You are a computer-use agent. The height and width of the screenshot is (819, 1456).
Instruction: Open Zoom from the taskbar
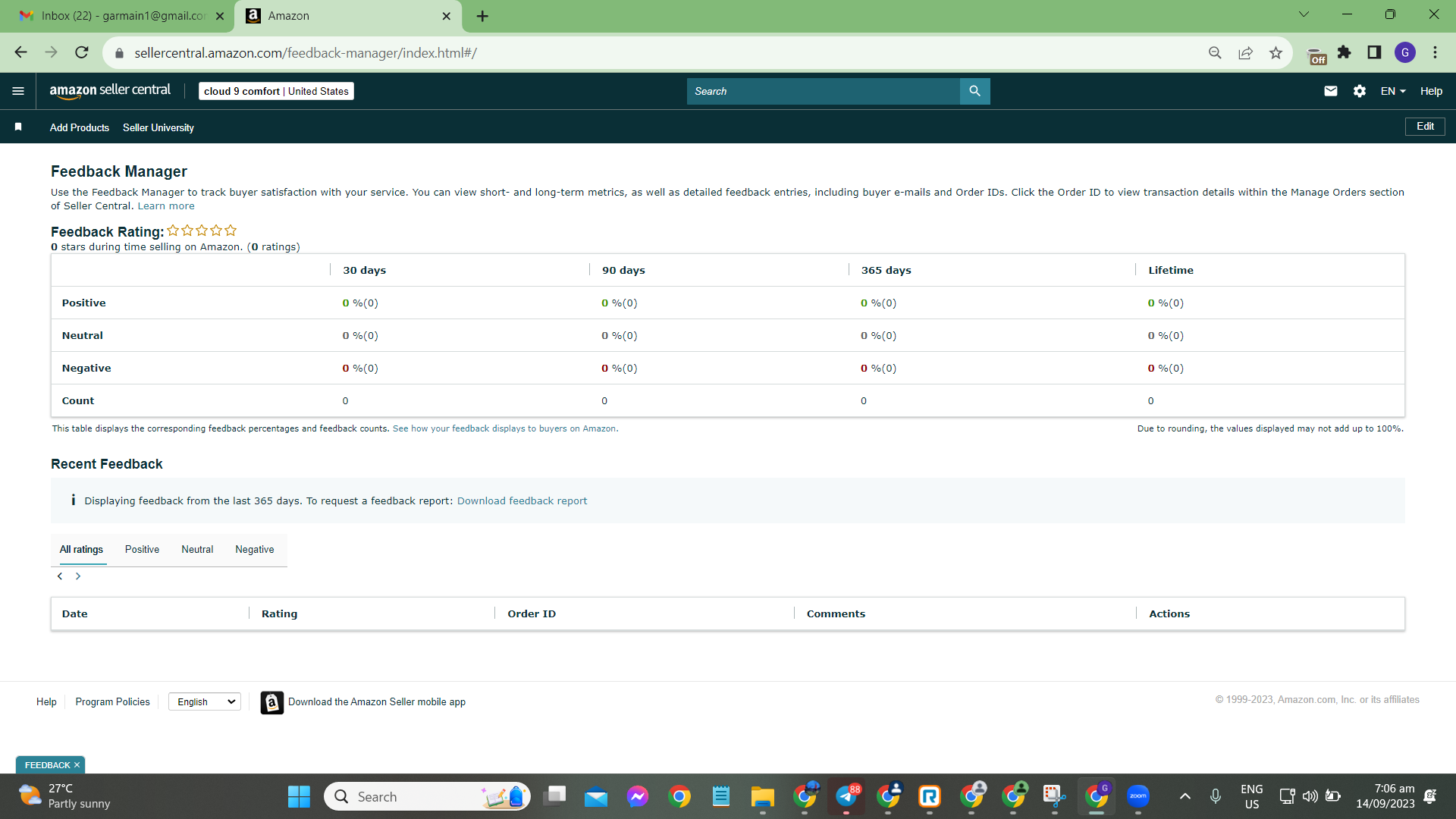[1137, 796]
